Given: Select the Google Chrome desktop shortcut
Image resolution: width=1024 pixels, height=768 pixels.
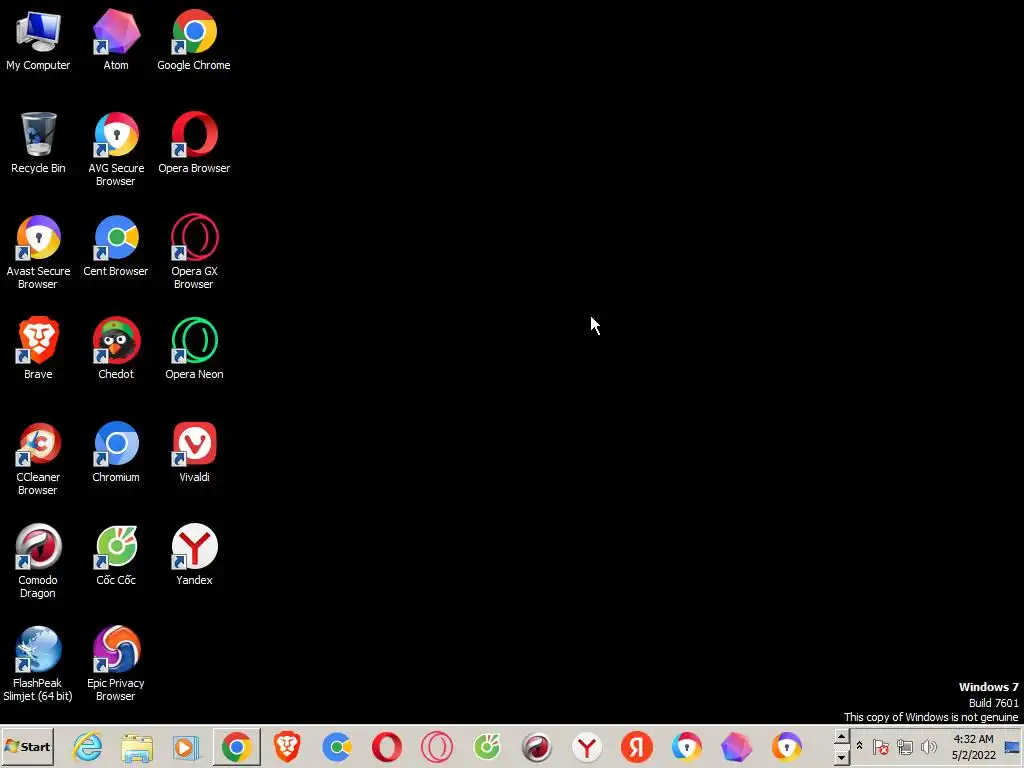Looking at the screenshot, I should tap(194, 40).
